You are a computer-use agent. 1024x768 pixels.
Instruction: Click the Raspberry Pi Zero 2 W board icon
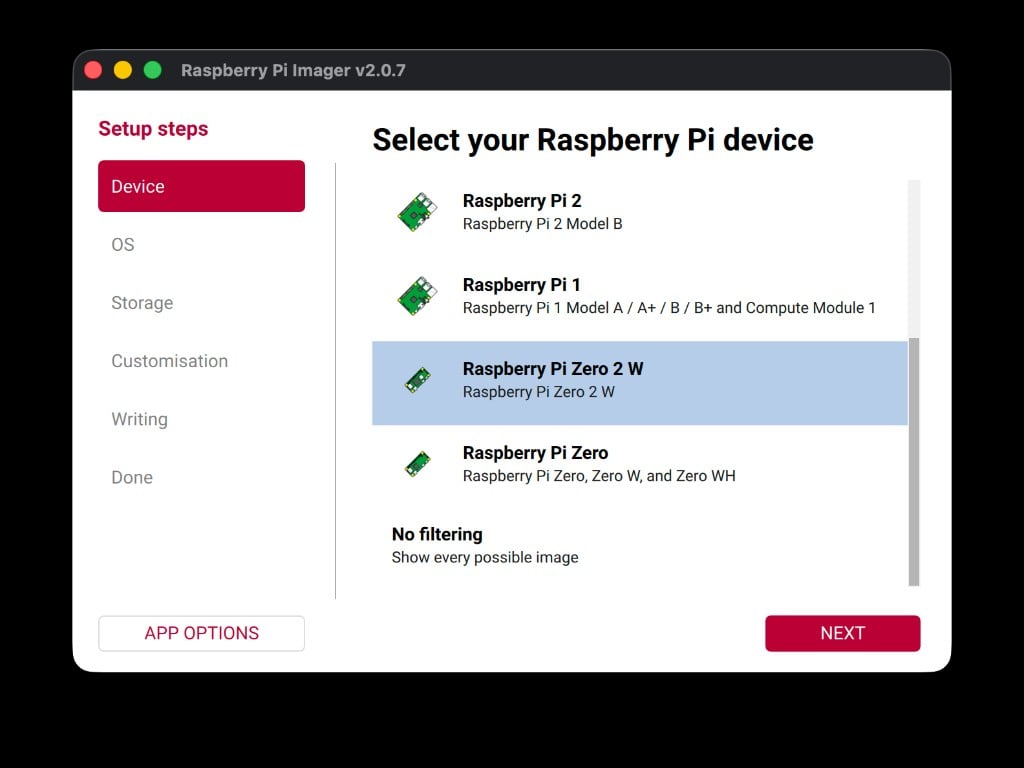click(418, 380)
